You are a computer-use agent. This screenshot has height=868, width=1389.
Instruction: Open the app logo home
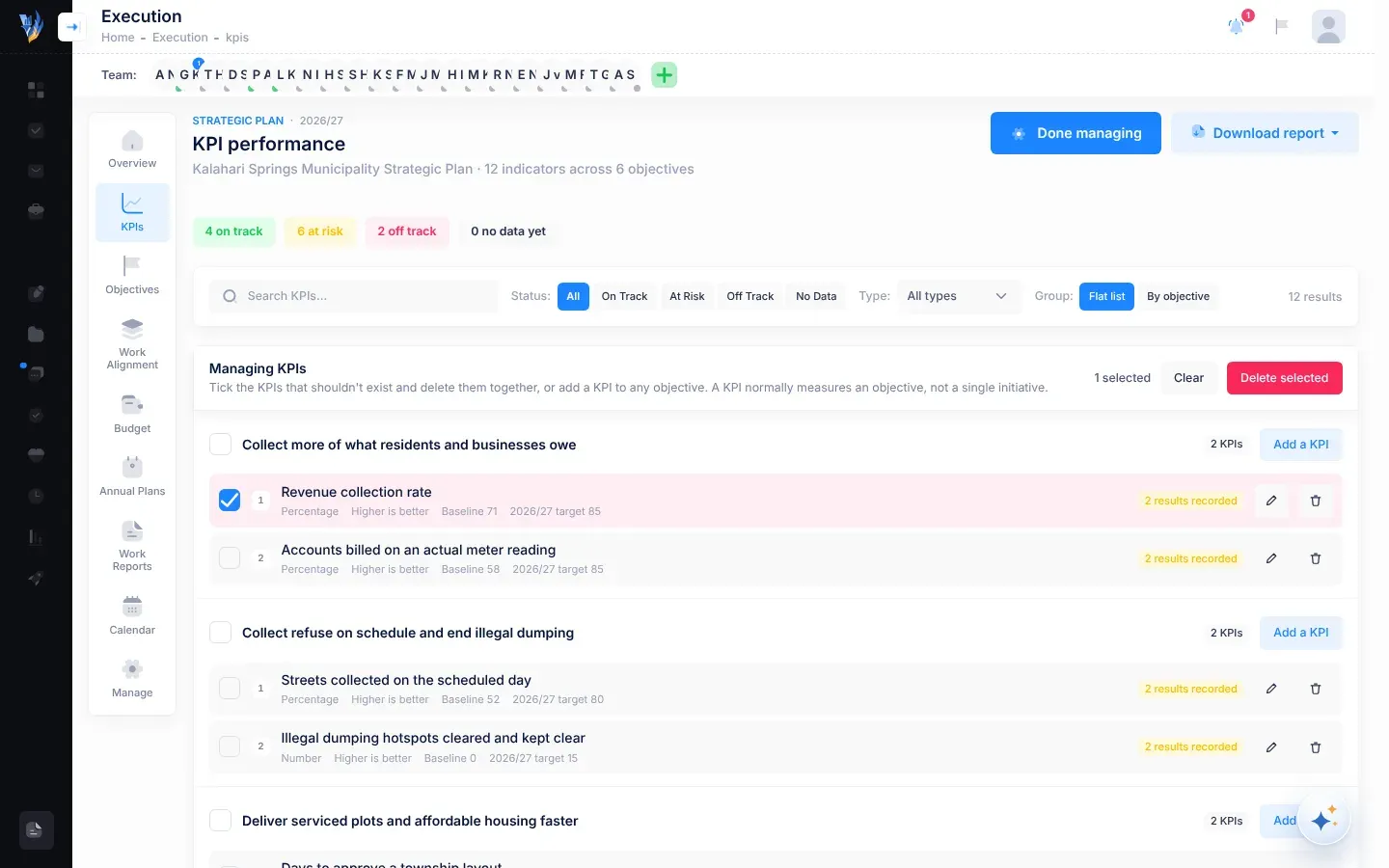point(32,26)
